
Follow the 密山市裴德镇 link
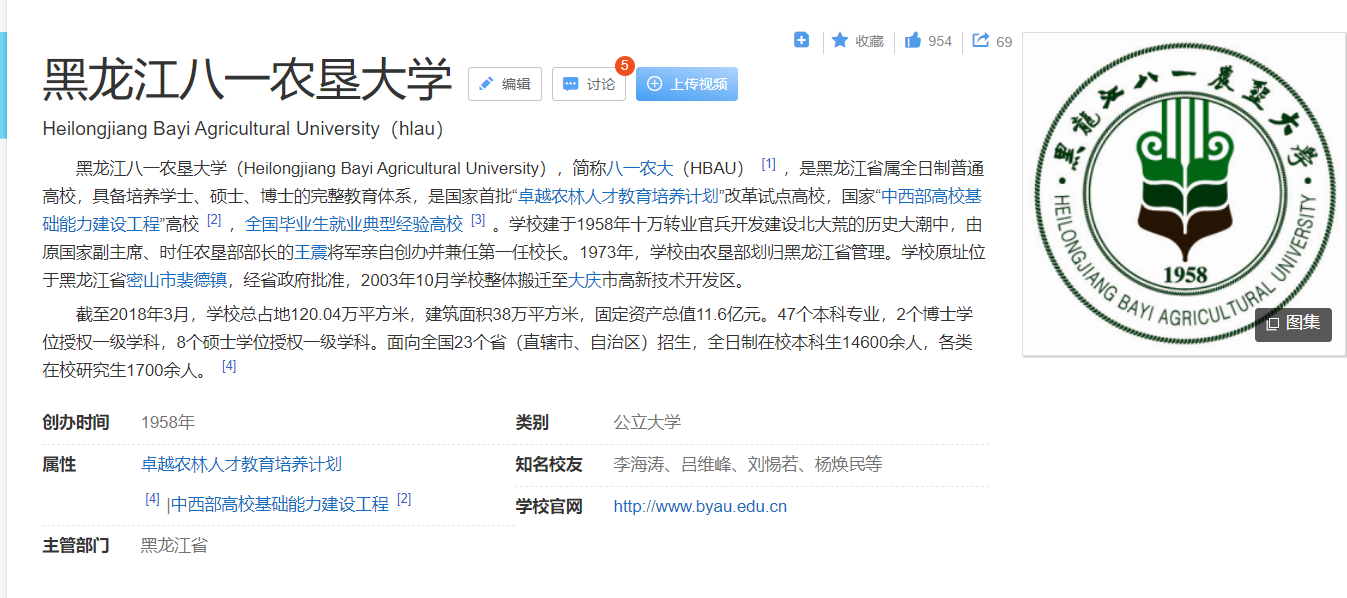coord(177,280)
